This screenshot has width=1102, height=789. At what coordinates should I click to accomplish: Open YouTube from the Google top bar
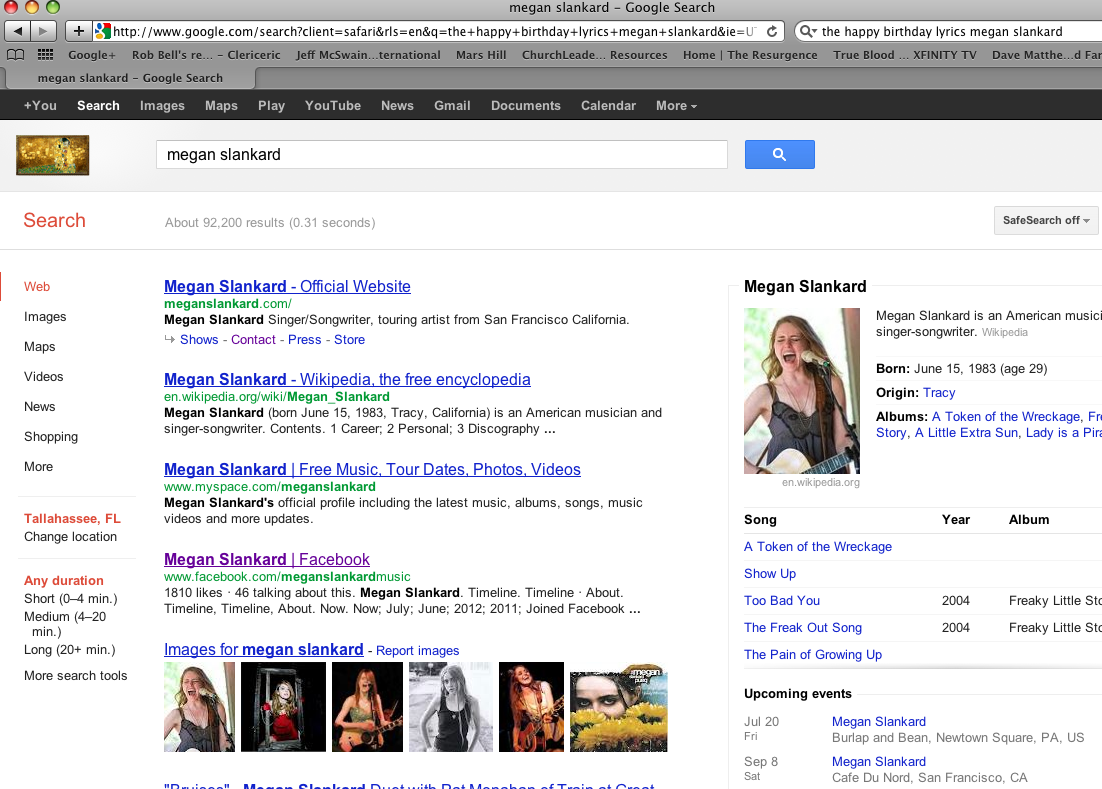(x=333, y=105)
